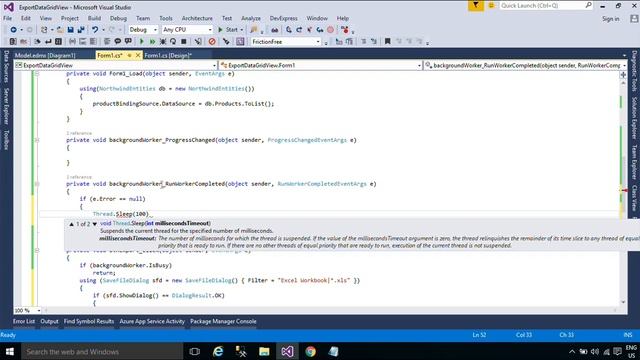
Task: Open the notifications smiley icon
Action: (491, 6)
